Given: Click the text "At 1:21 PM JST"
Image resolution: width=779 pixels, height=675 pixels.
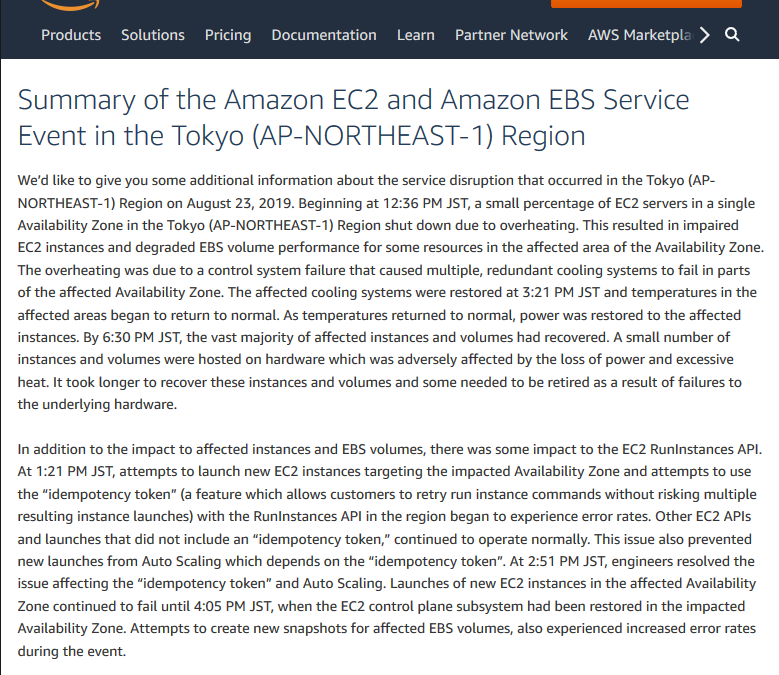Looking at the screenshot, I should (66, 471).
